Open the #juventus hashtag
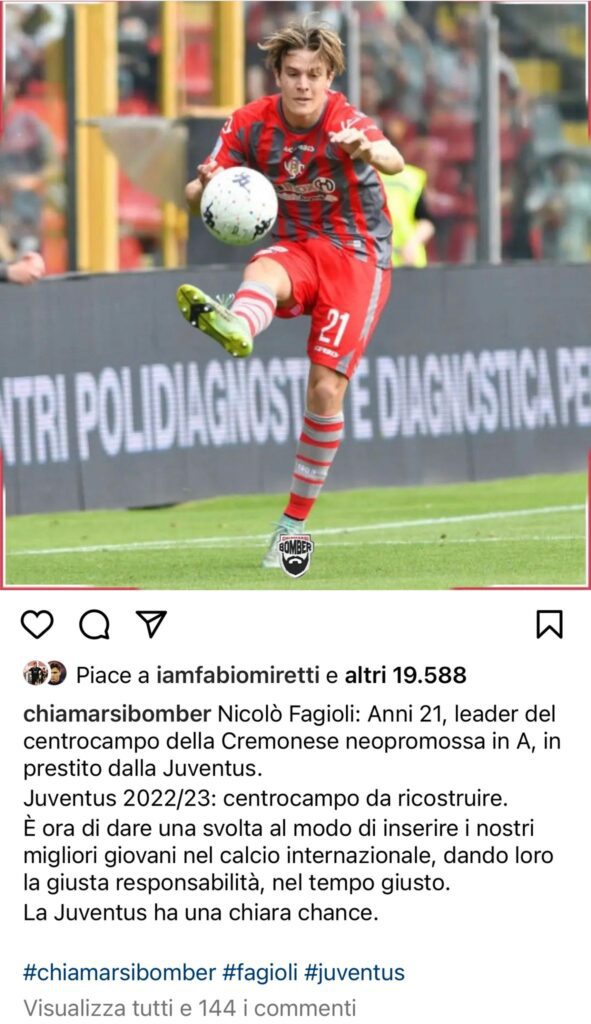Viewport: 591px width, 1024px height. click(x=355, y=972)
